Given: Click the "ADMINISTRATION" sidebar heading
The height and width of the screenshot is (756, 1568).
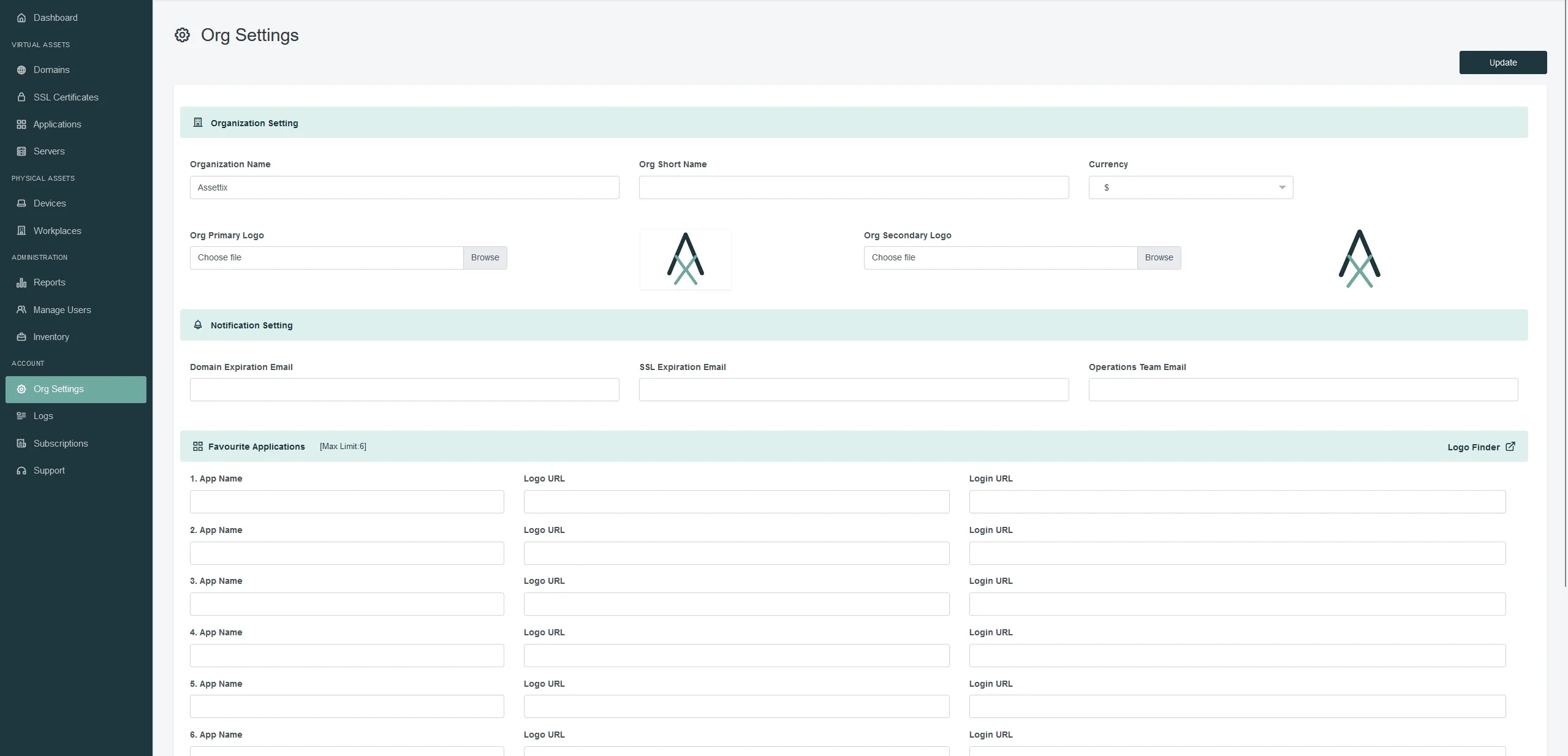Looking at the screenshot, I should pos(39,257).
